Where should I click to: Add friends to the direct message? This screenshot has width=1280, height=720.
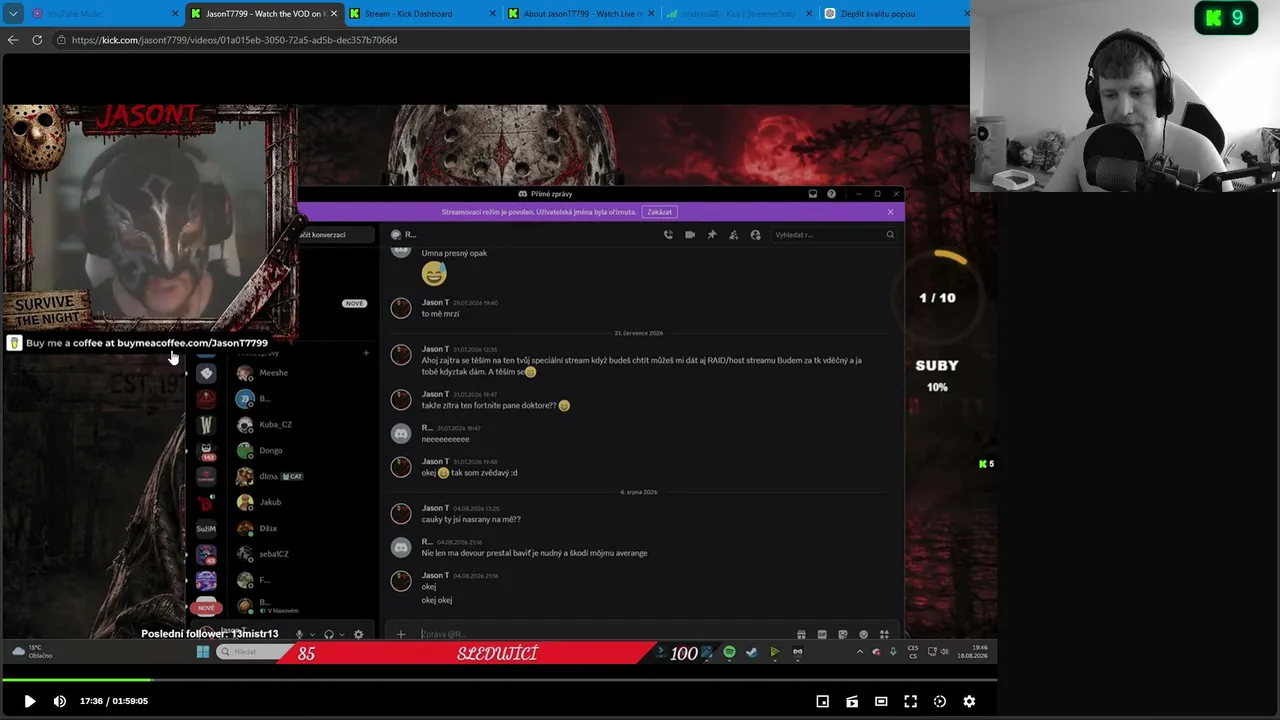tap(733, 235)
